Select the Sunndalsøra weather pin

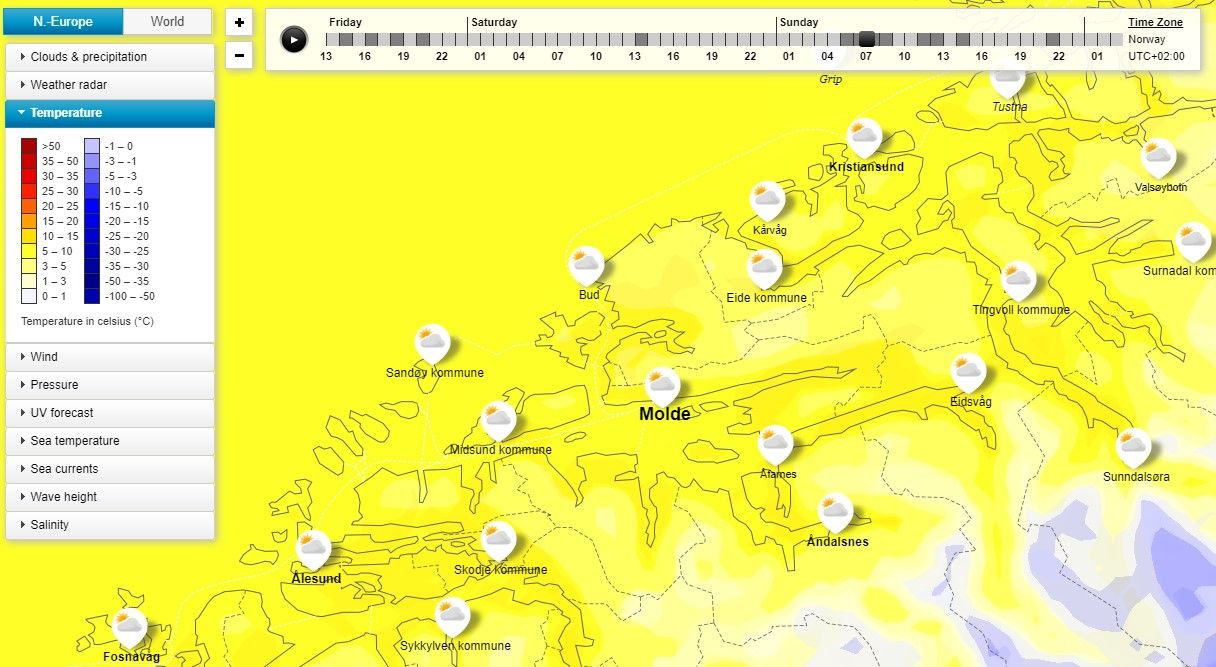tap(1133, 447)
